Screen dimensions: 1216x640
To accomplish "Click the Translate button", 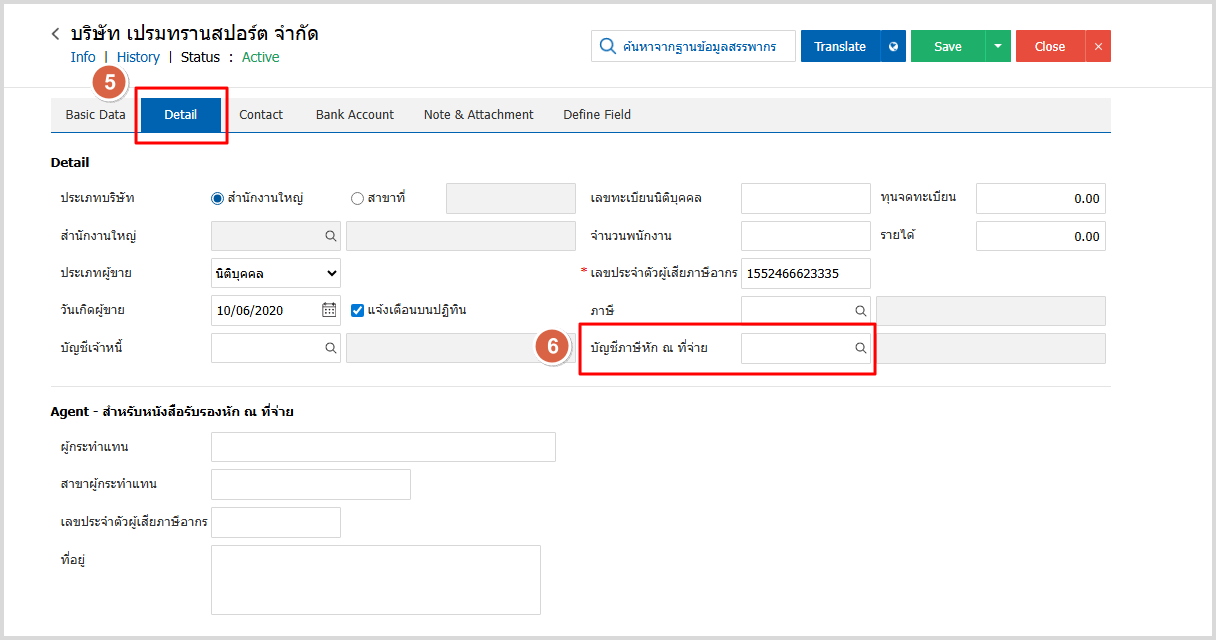I will point(840,46).
